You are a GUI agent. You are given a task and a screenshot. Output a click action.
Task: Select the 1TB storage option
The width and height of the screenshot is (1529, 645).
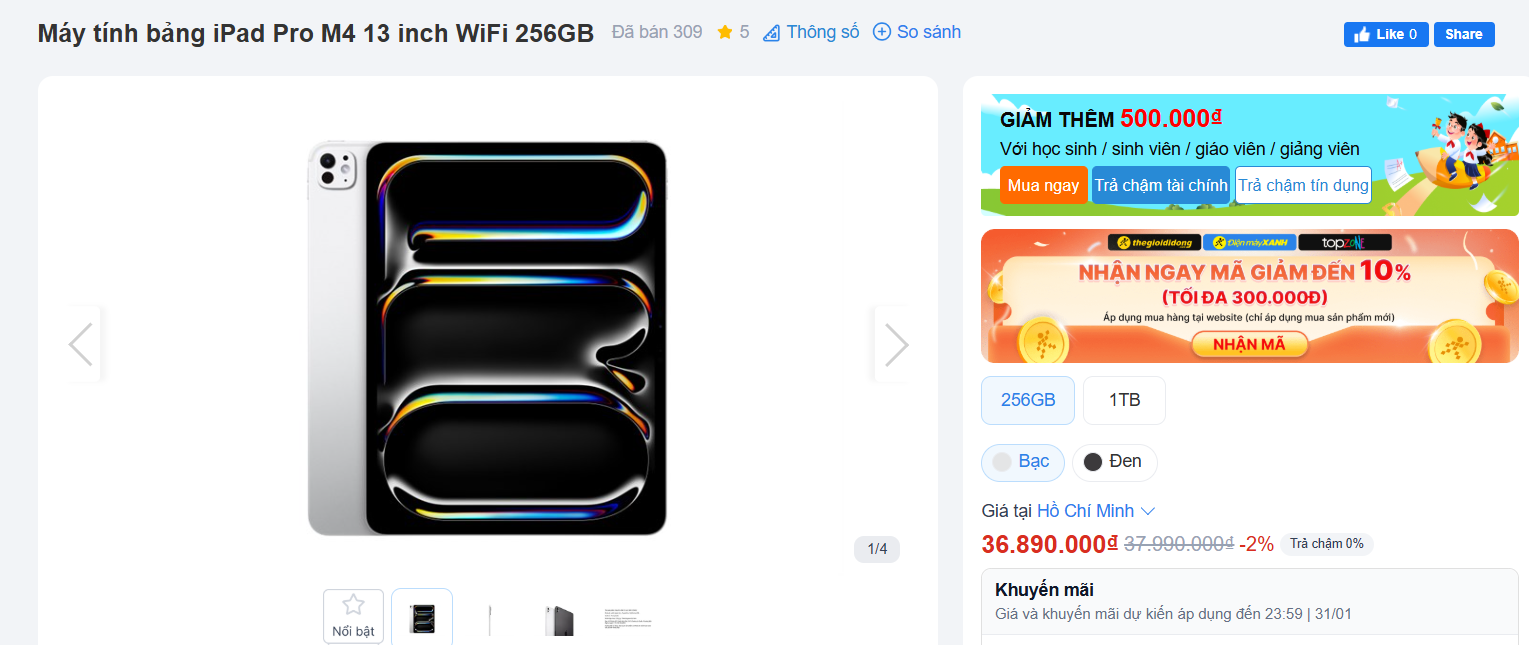(x=1124, y=400)
